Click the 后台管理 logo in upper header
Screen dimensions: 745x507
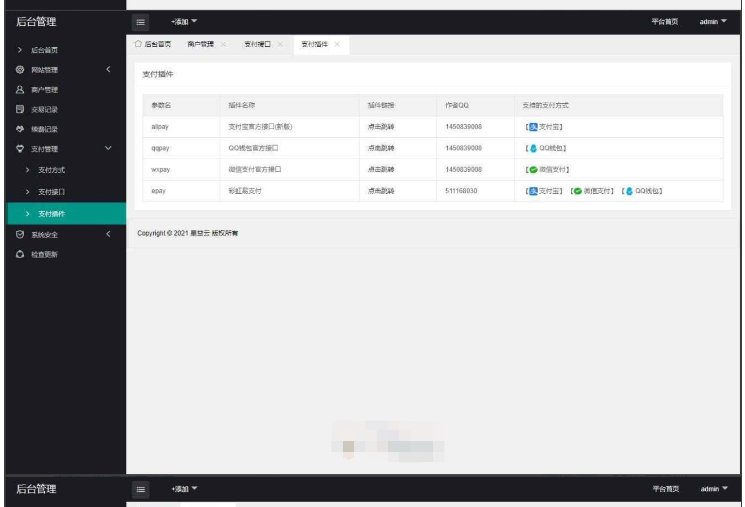pyautogui.click(x=36, y=21)
